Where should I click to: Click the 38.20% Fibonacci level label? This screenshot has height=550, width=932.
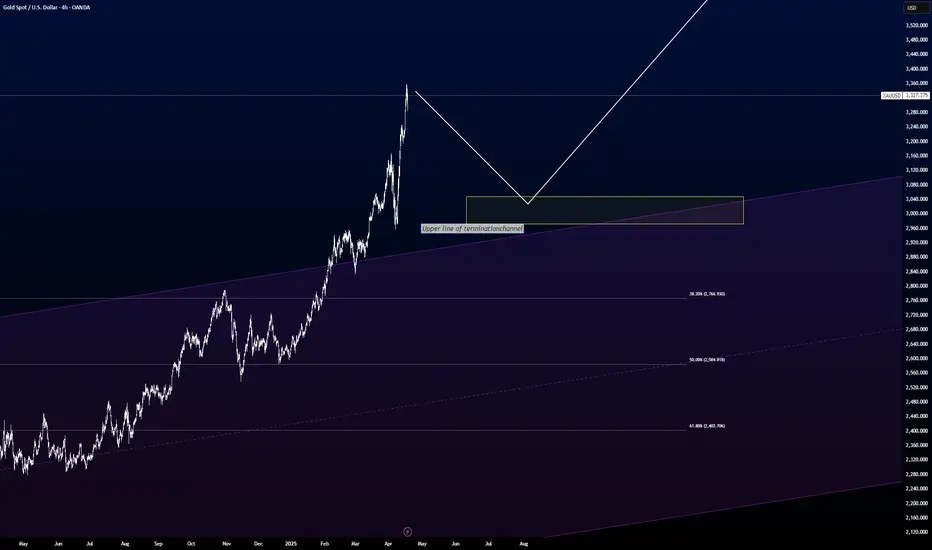(707, 294)
